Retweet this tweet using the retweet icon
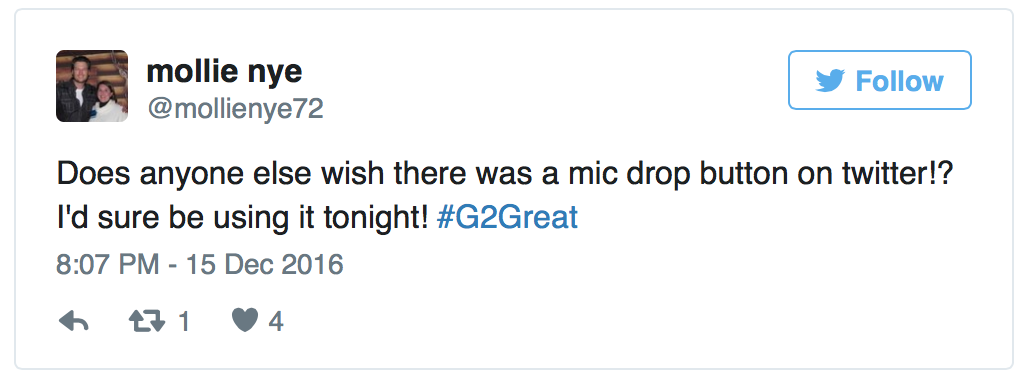Viewport: 1028px width, 380px height. click(x=147, y=321)
